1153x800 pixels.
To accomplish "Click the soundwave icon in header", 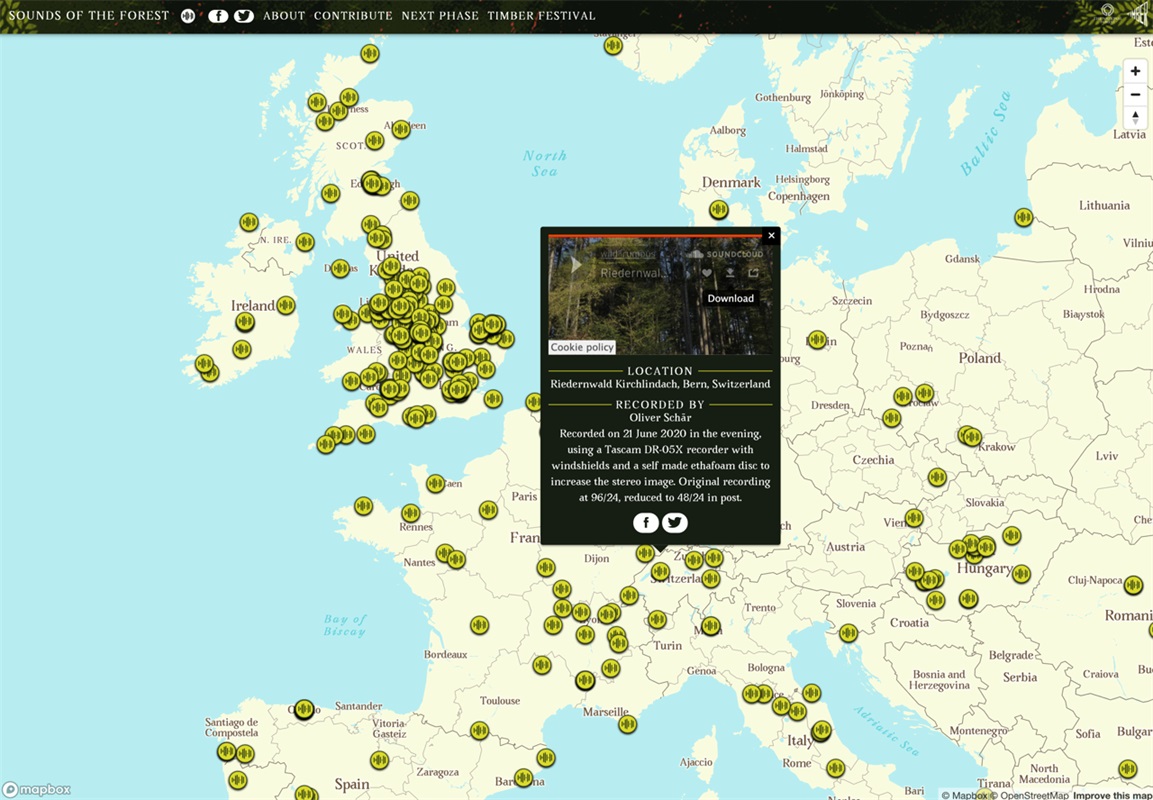I will pos(188,16).
